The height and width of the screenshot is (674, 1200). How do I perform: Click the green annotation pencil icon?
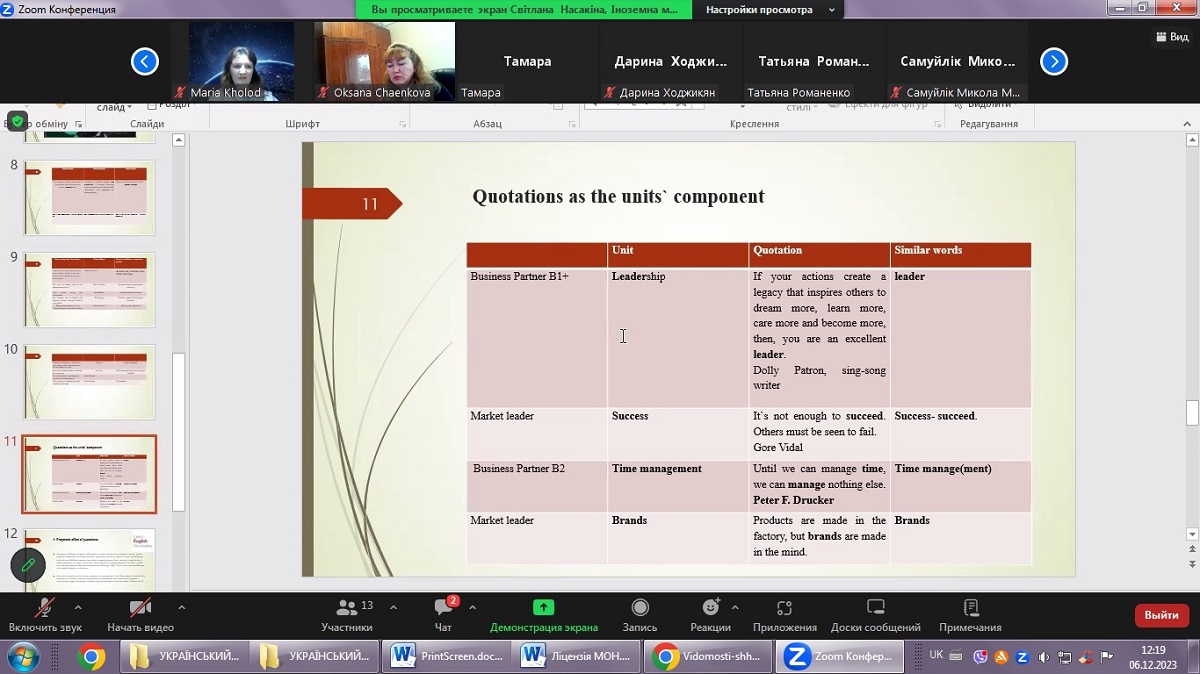coord(28,566)
